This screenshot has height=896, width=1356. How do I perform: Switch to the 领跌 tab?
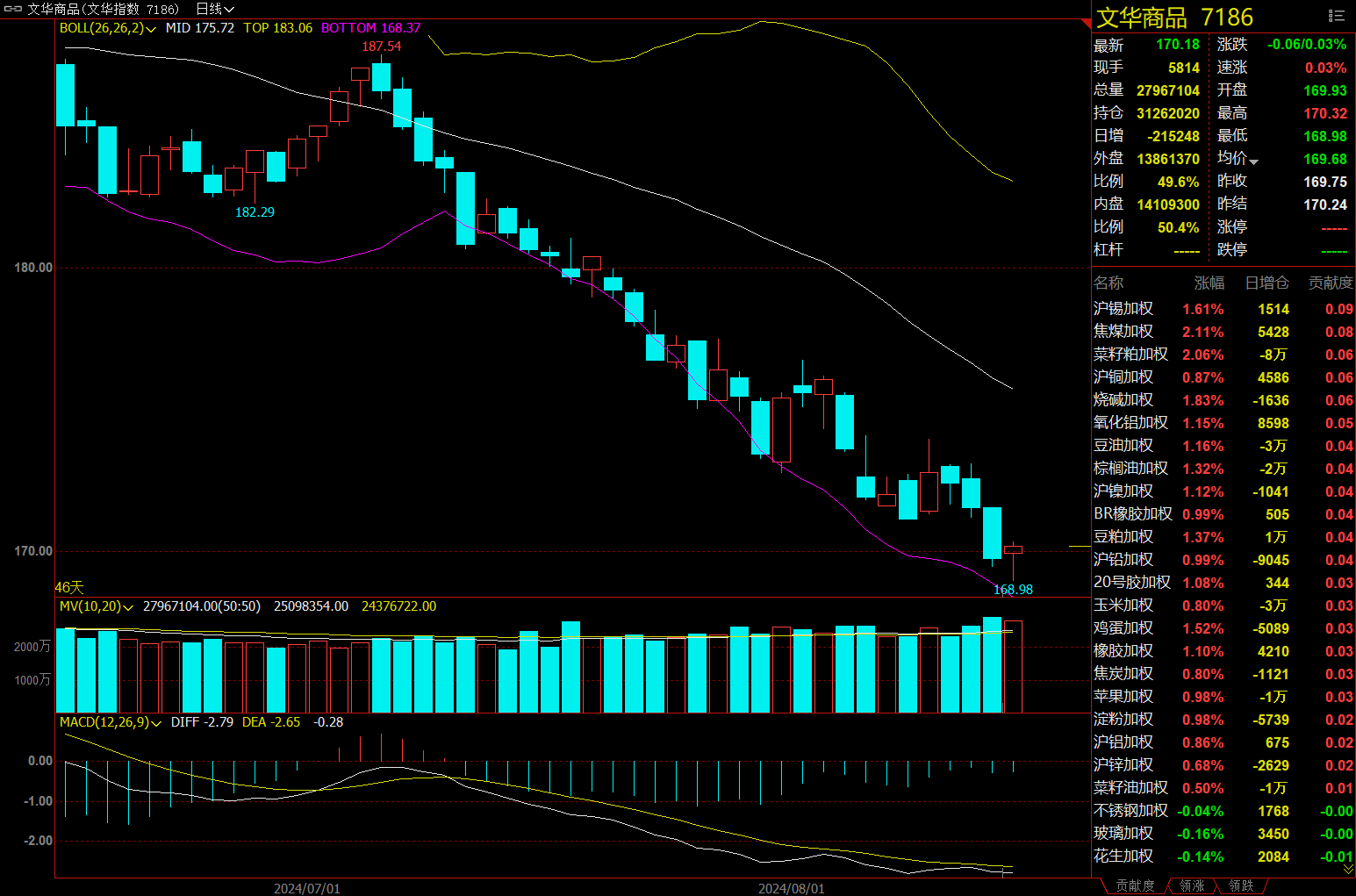coord(1241,885)
